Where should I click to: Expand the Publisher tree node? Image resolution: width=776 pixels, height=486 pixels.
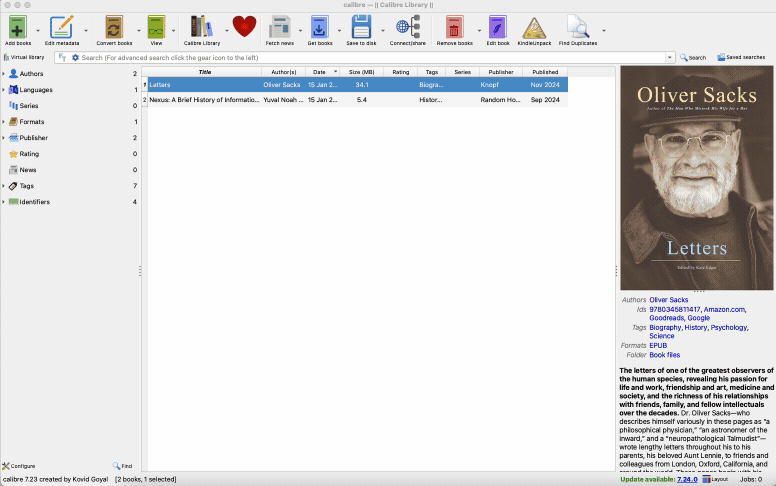(x=3, y=138)
